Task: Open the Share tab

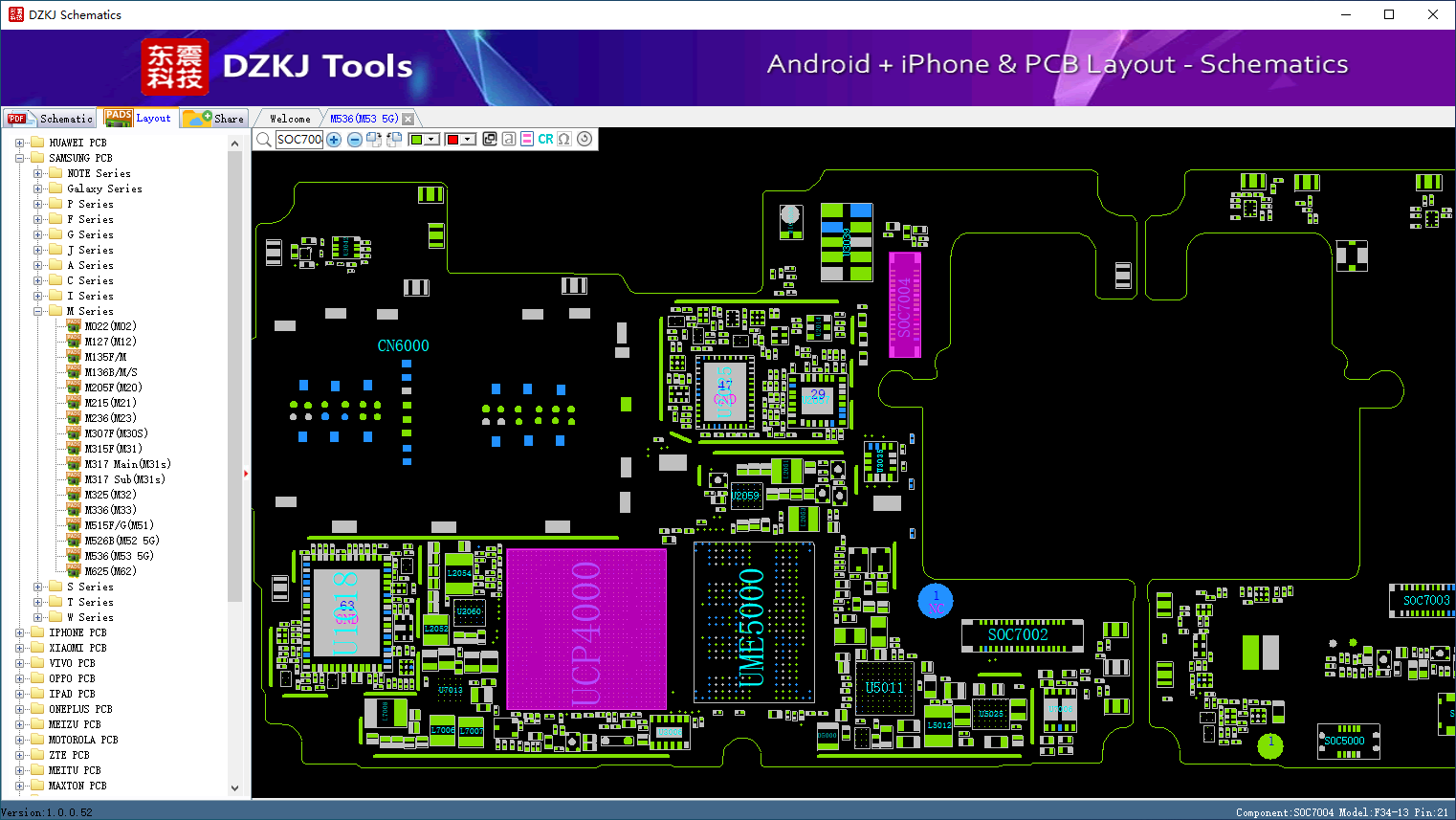Action: (215, 119)
